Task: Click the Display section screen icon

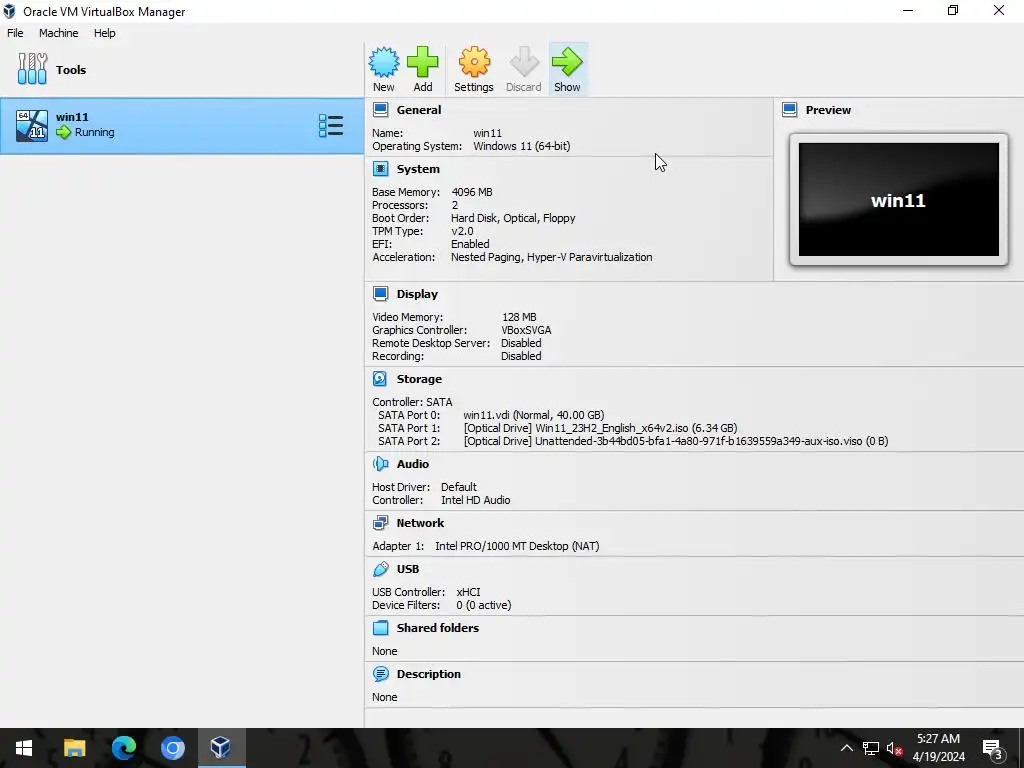Action: [380, 294]
